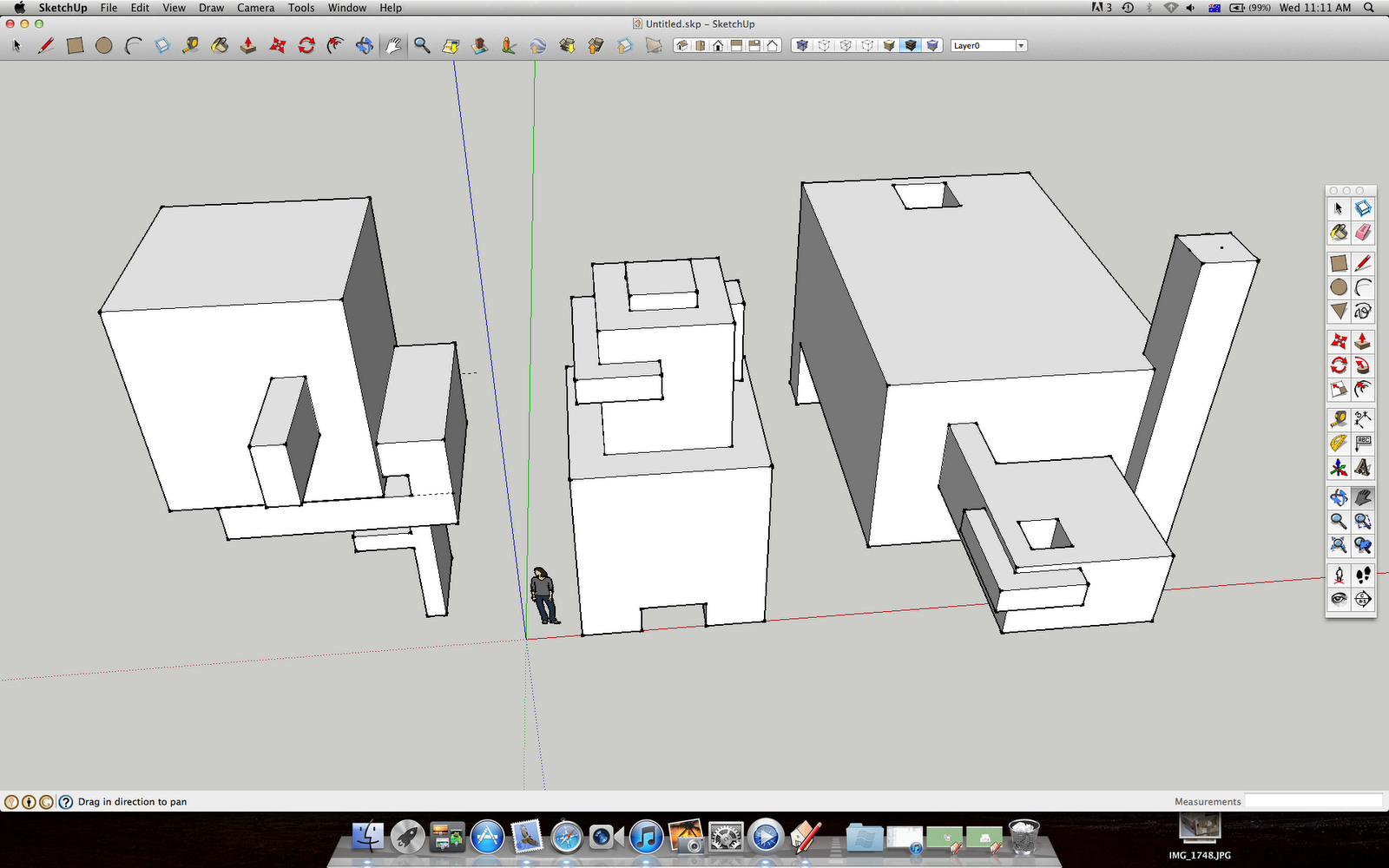The height and width of the screenshot is (868, 1389).
Task: Select the Paint Bucket tool
Action: 1338,230
